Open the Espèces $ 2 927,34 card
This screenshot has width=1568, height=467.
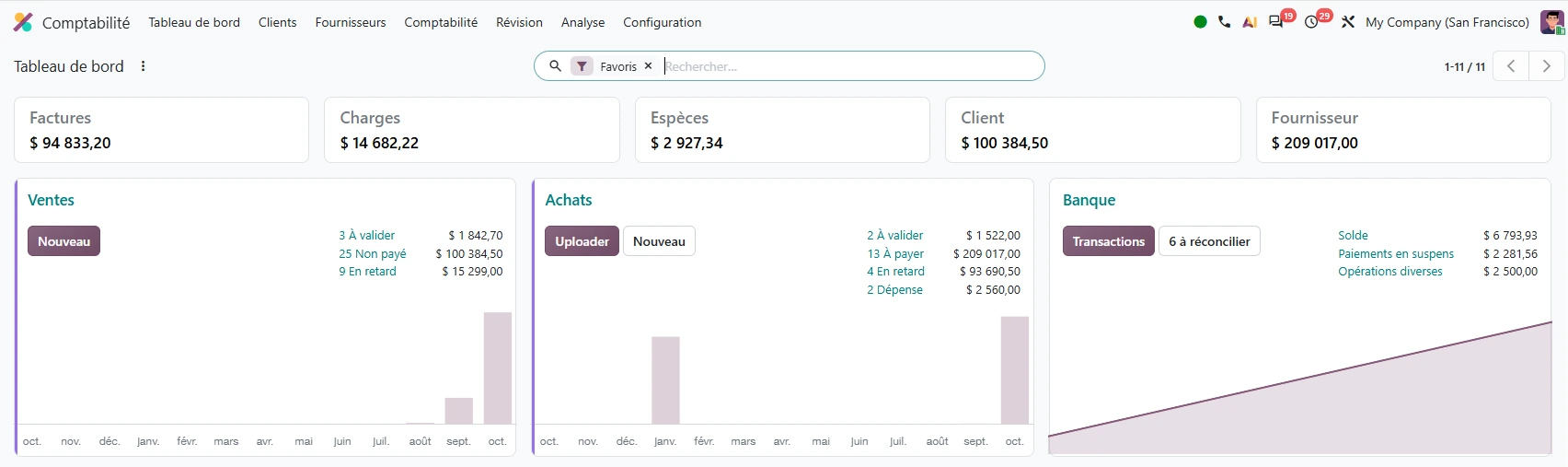pyautogui.click(x=782, y=130)
